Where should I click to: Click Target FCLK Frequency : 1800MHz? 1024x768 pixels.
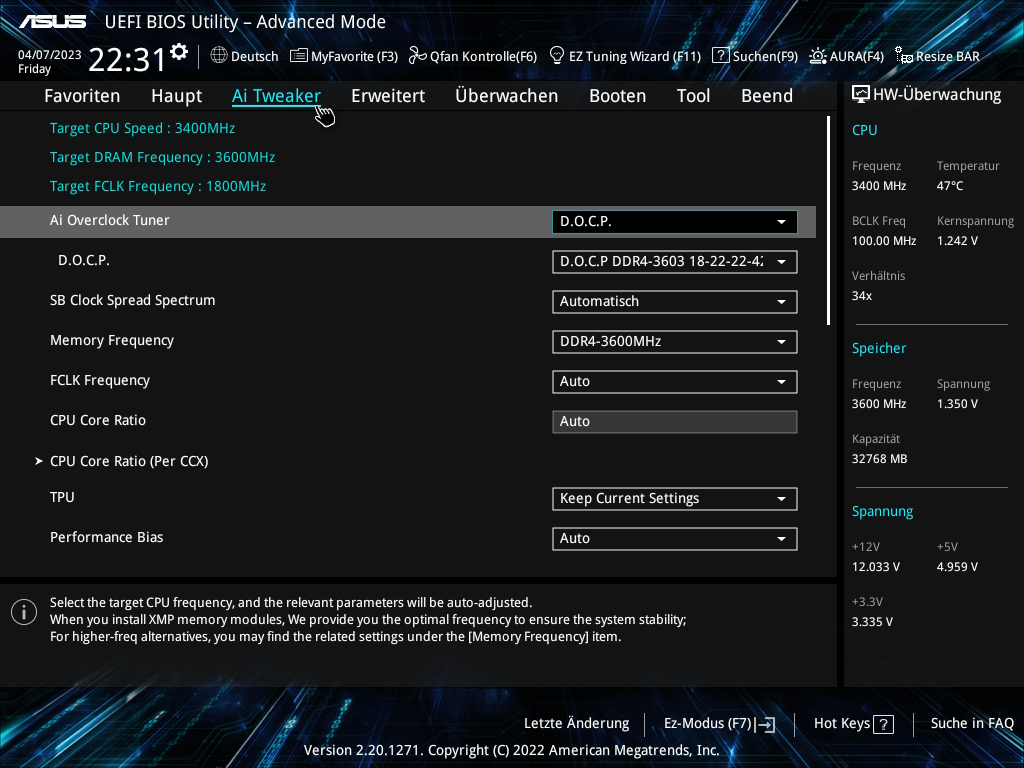coord(158,186)
